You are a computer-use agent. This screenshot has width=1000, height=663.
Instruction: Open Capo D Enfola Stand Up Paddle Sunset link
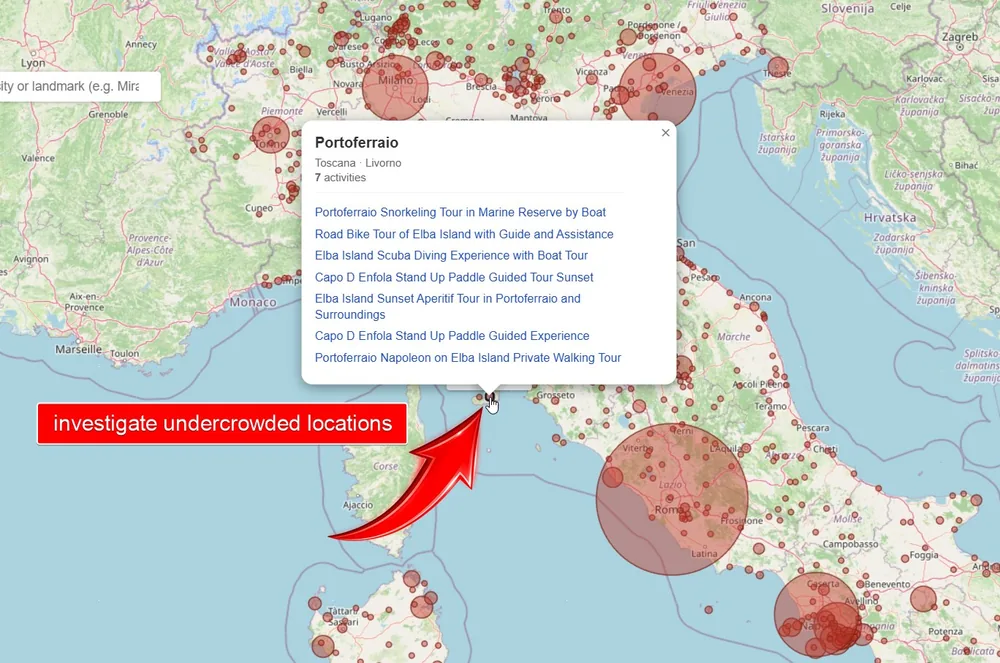454,277
